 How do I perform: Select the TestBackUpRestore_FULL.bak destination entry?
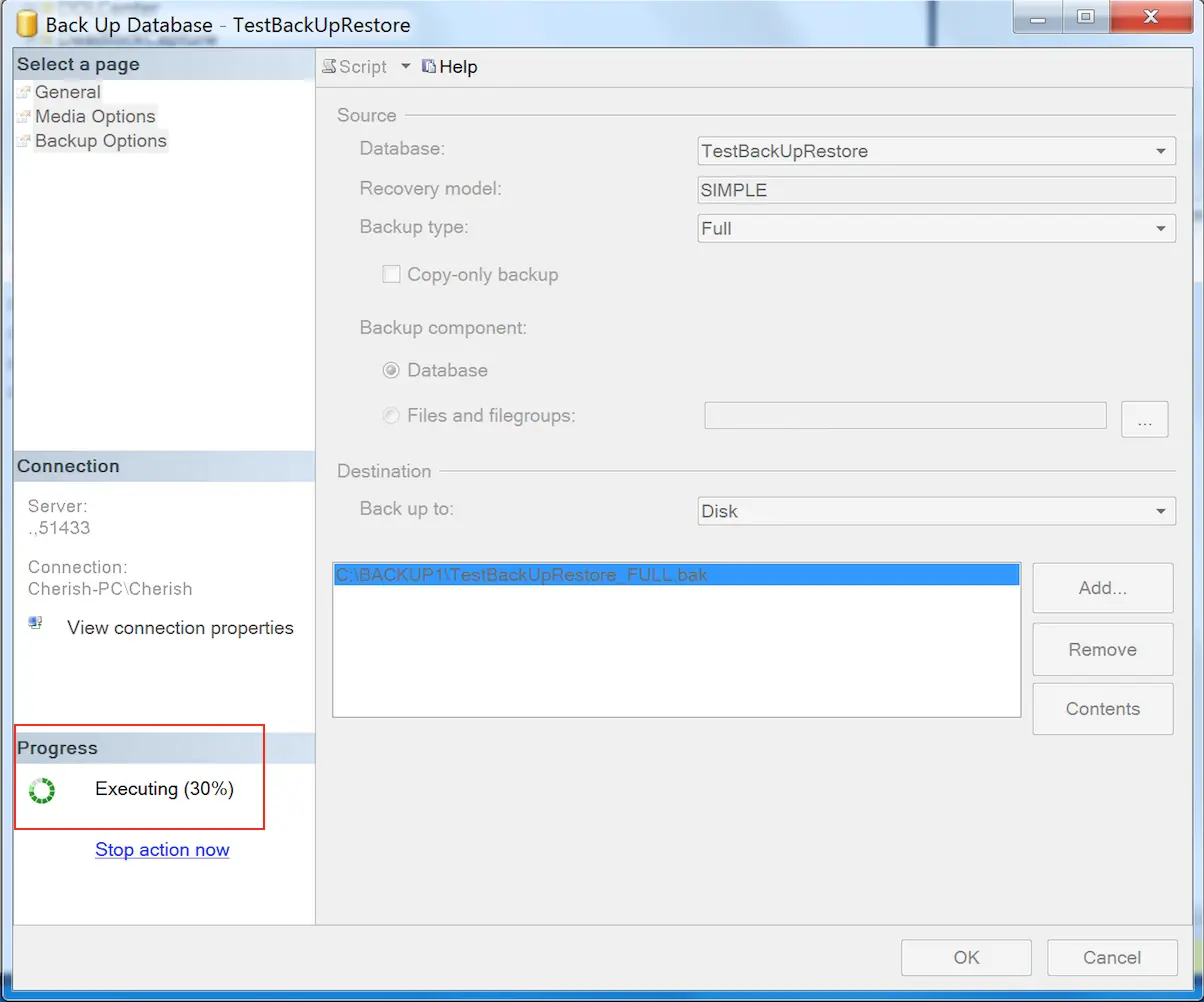click(677, 575)
